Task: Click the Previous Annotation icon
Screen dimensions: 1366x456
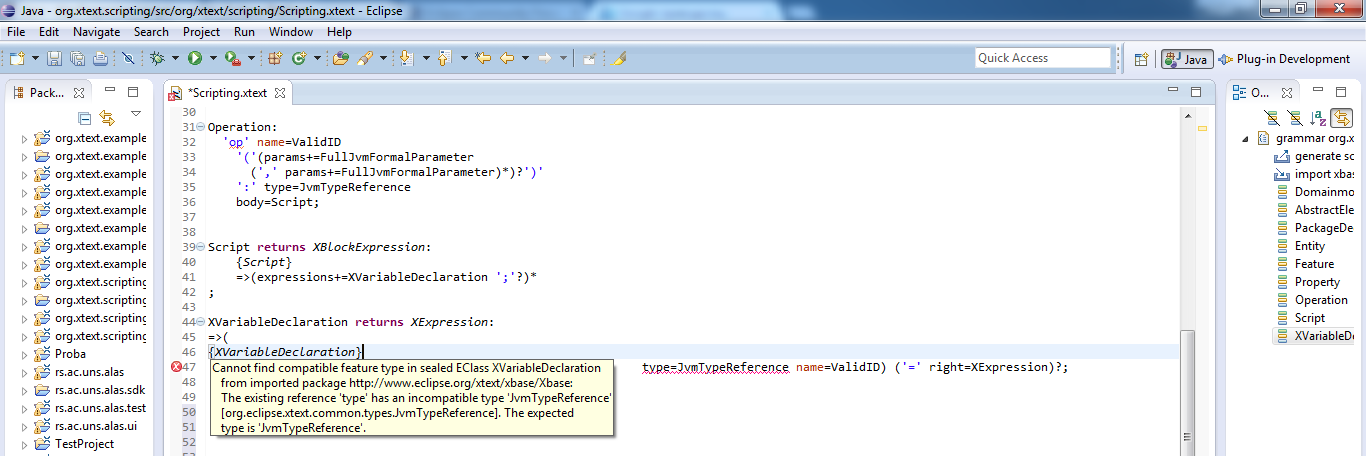Action: click(x=445, y=59)
